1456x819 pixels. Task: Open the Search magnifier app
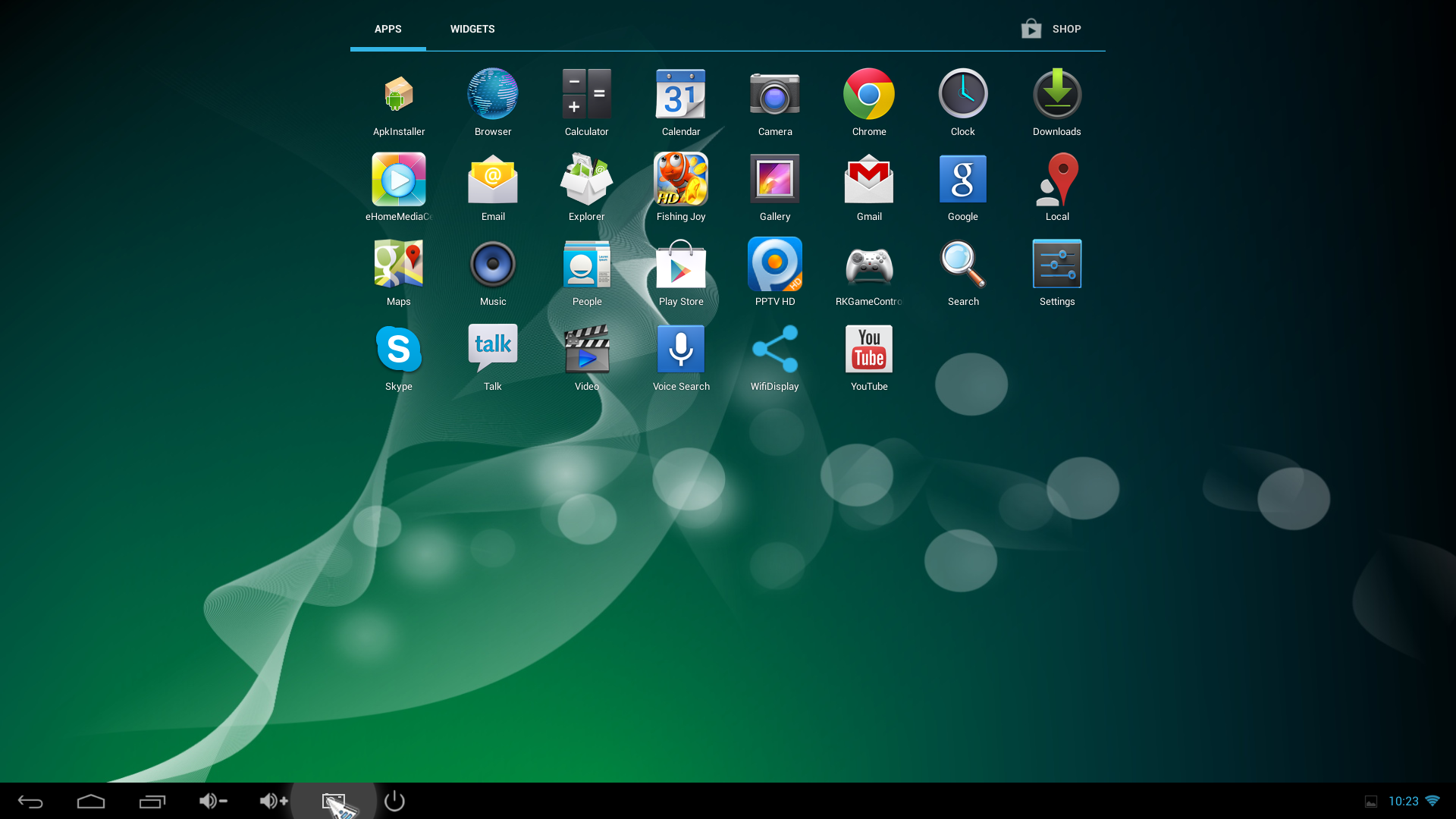pyautogui.click(x=963, y=264)
